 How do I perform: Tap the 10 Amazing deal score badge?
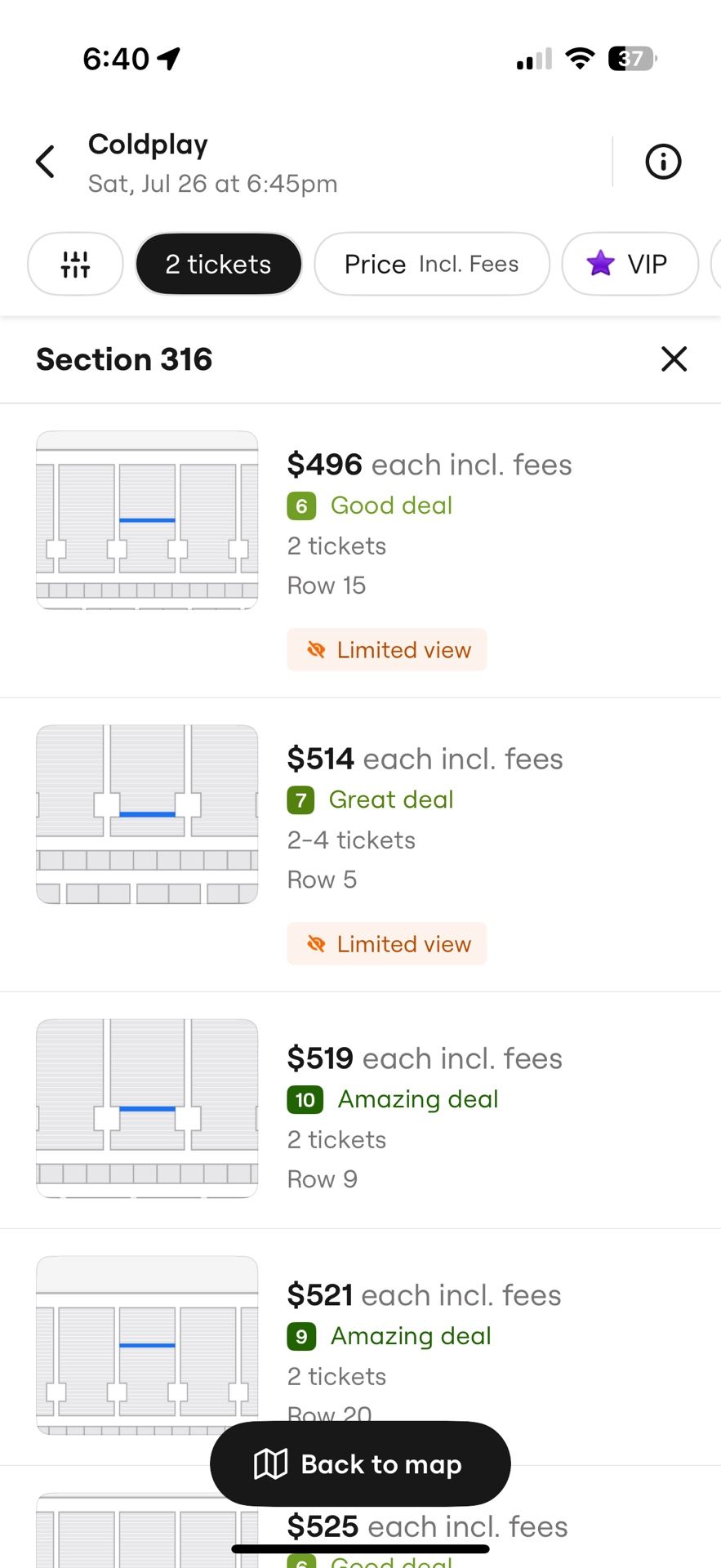click(x=305, y=1099)
